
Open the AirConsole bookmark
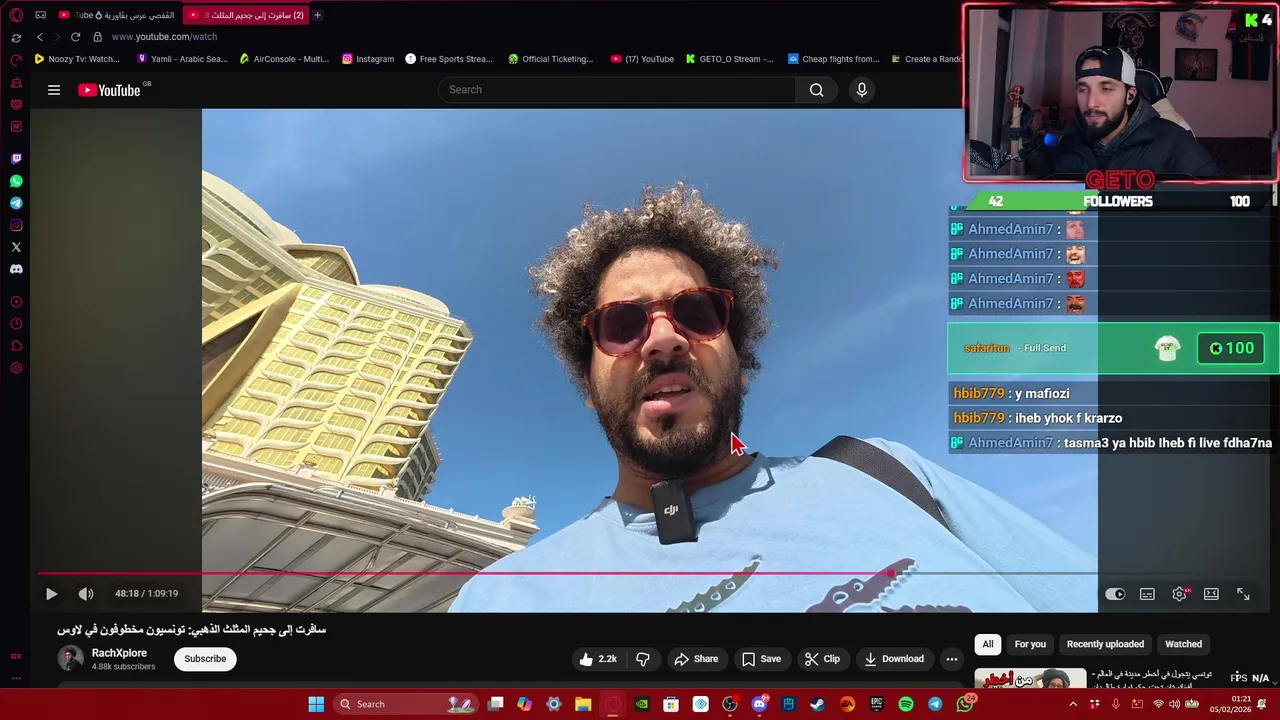pyautogui.click(x=284, y=59)
